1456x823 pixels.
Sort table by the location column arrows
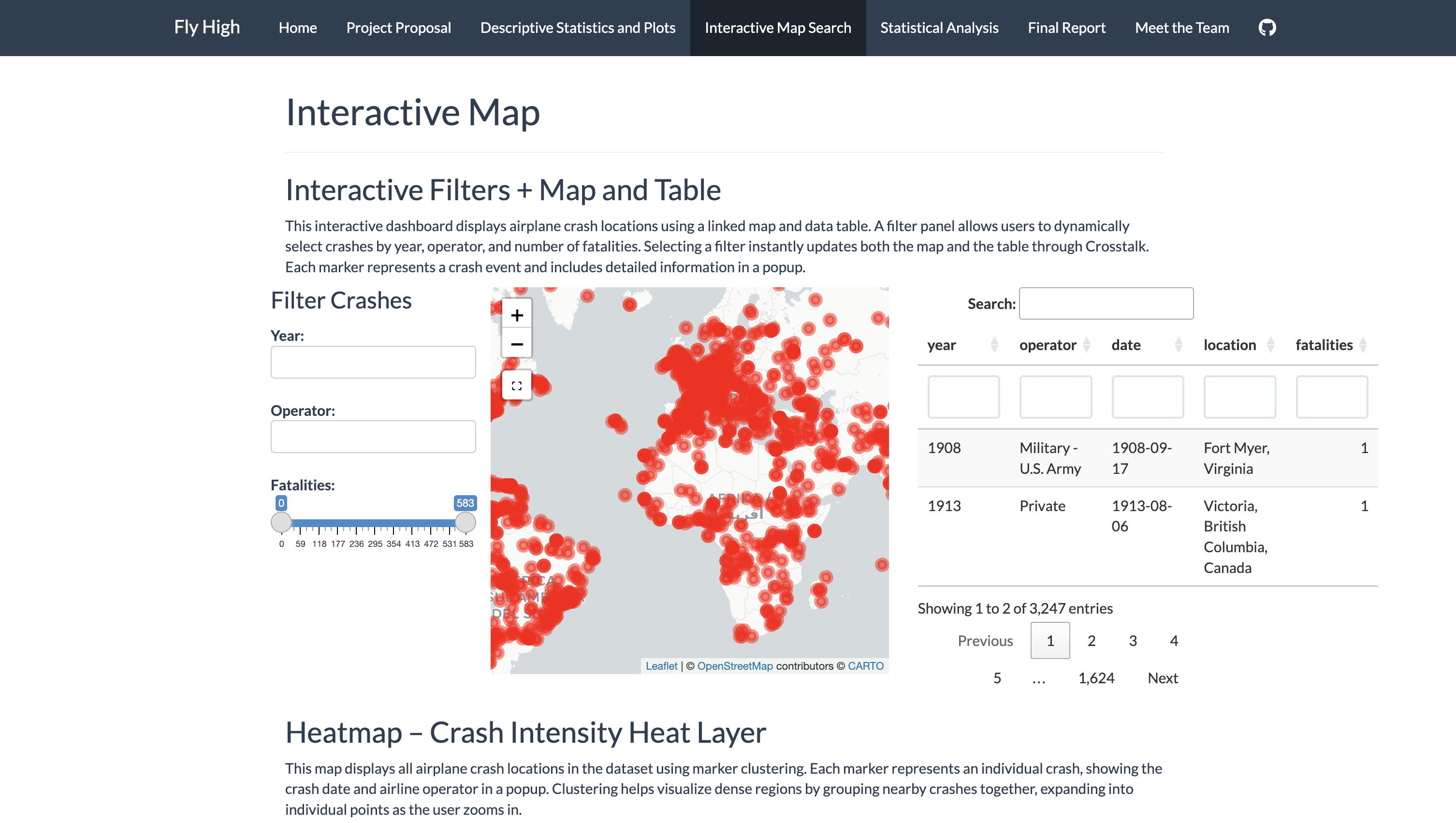[1270, 345]
